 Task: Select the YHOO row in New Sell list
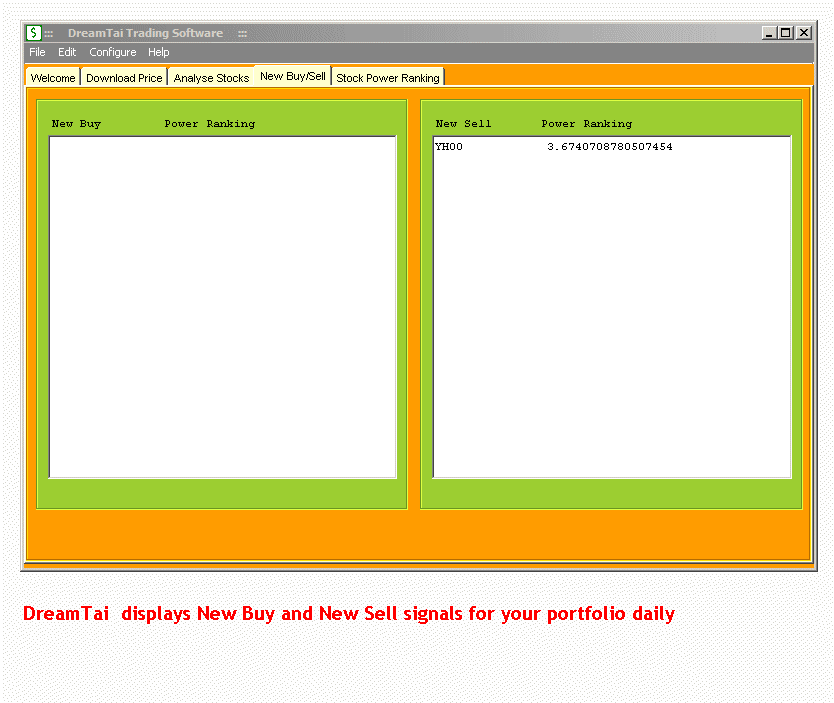612,147
